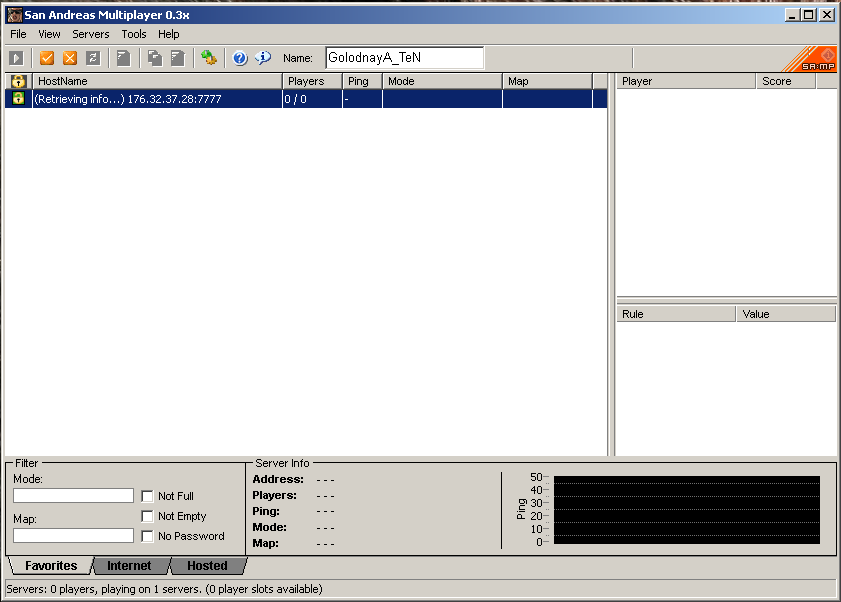The width and height of the screenshot is (841, 602).
Task: Sort servers by Mode column header
Action: pyautogui.click(x=442, y=81)
